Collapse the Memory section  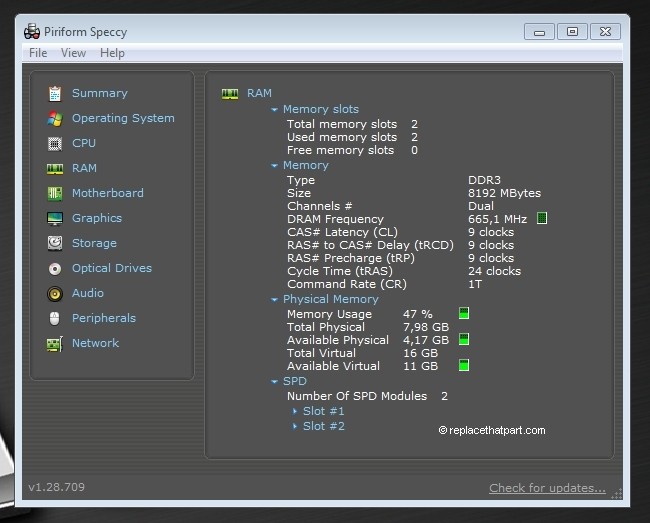coord(274,165)
